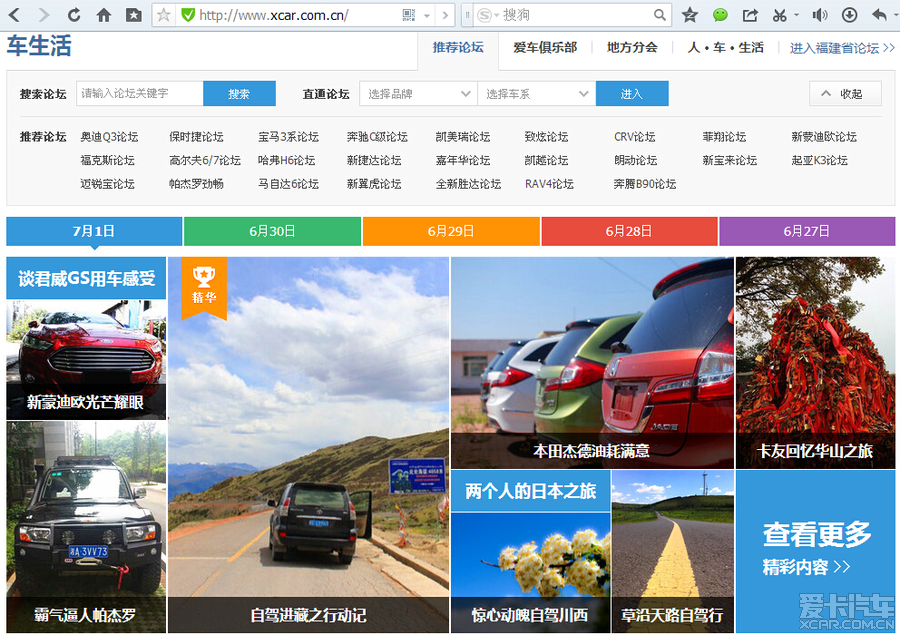Click the undo closed page arrow icon
The width and height of the screenshot is (900, 635).
[879, 15]
